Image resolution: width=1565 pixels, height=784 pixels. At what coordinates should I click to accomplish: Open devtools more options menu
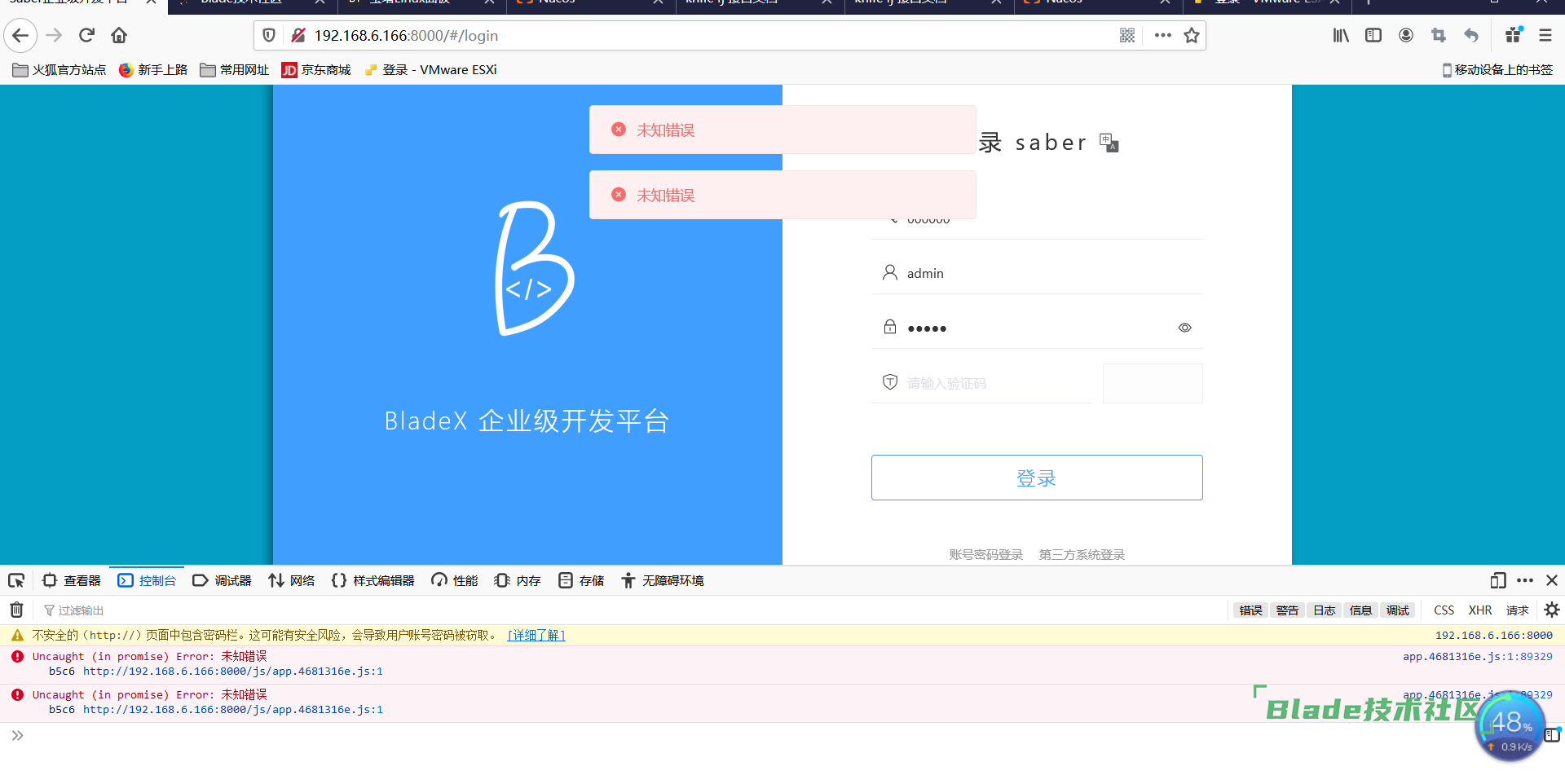click(1525, 580)
